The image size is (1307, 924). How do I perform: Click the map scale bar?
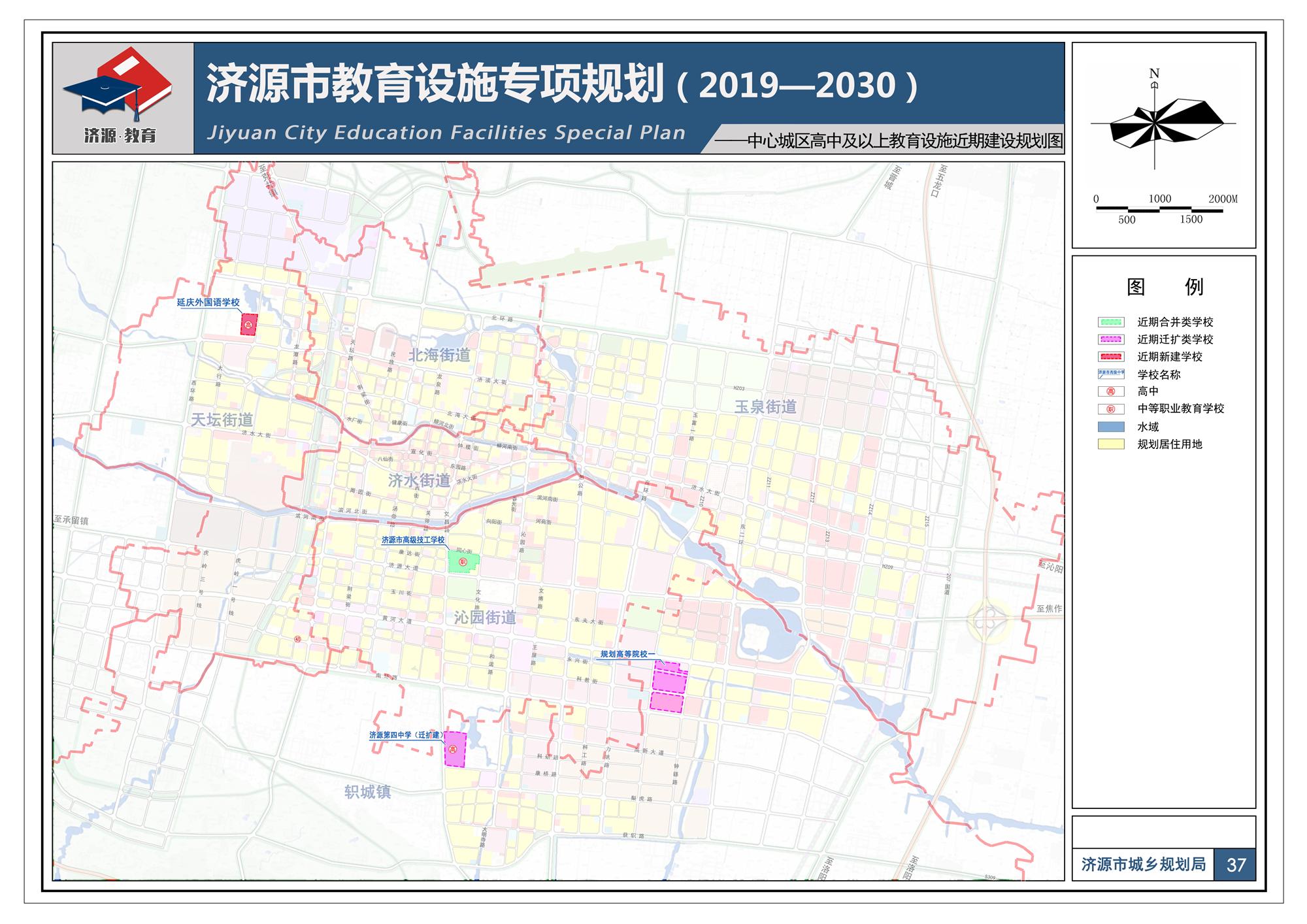pos(1159,210)
